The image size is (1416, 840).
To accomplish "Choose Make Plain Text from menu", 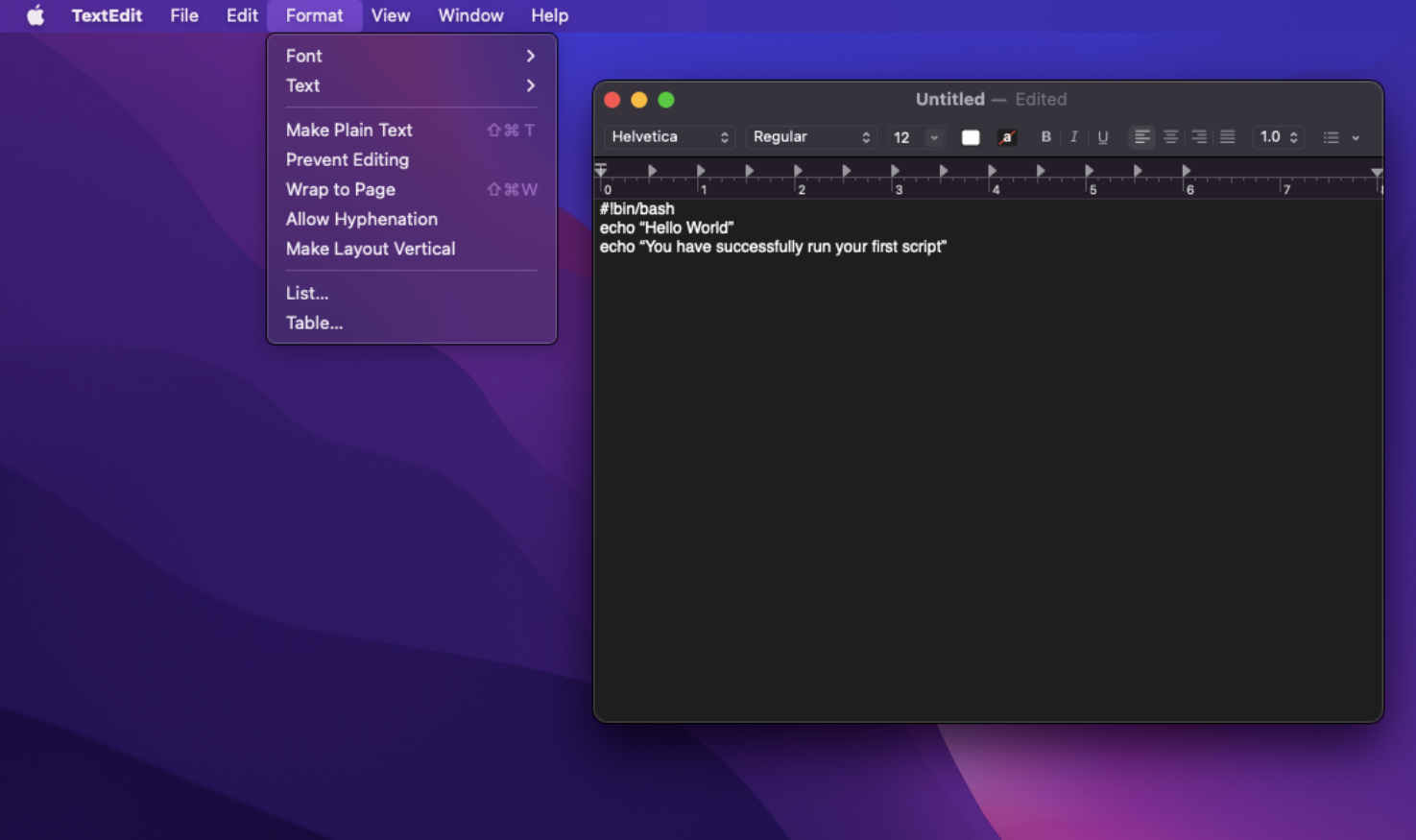I will click(348, 130).
